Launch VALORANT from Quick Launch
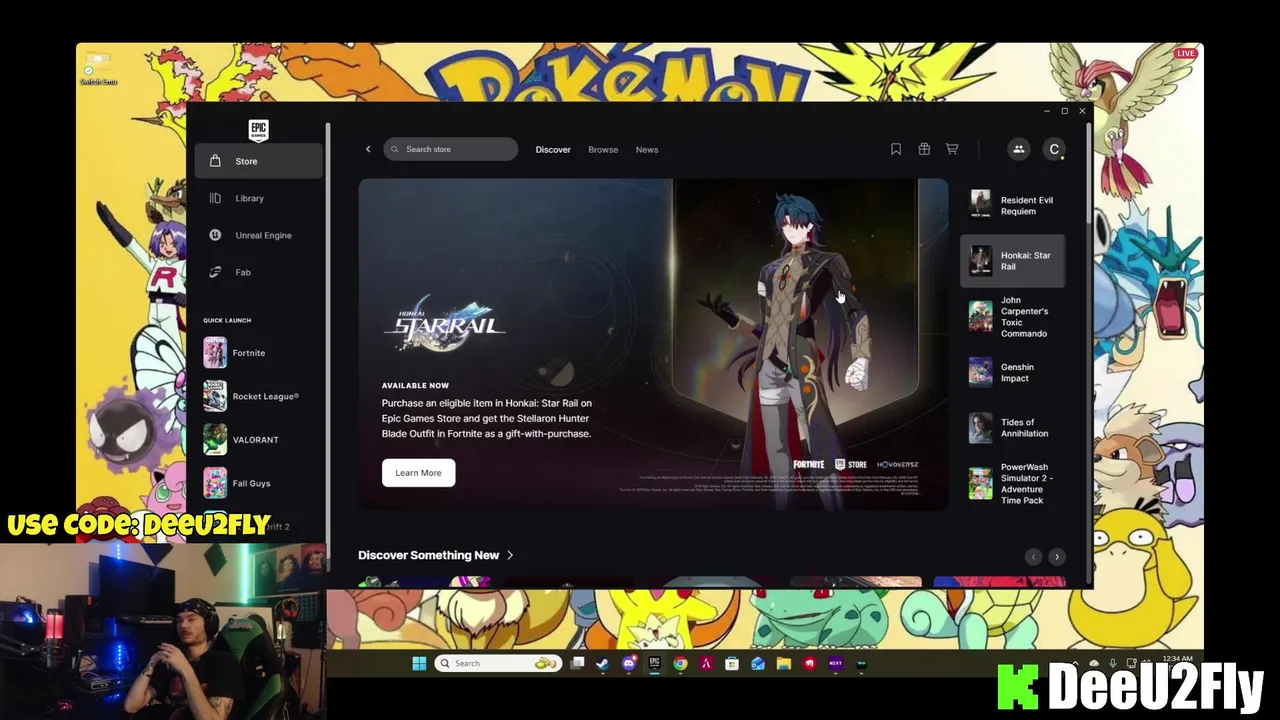The width and height of the screenshot is (1280, 720). 259,440
